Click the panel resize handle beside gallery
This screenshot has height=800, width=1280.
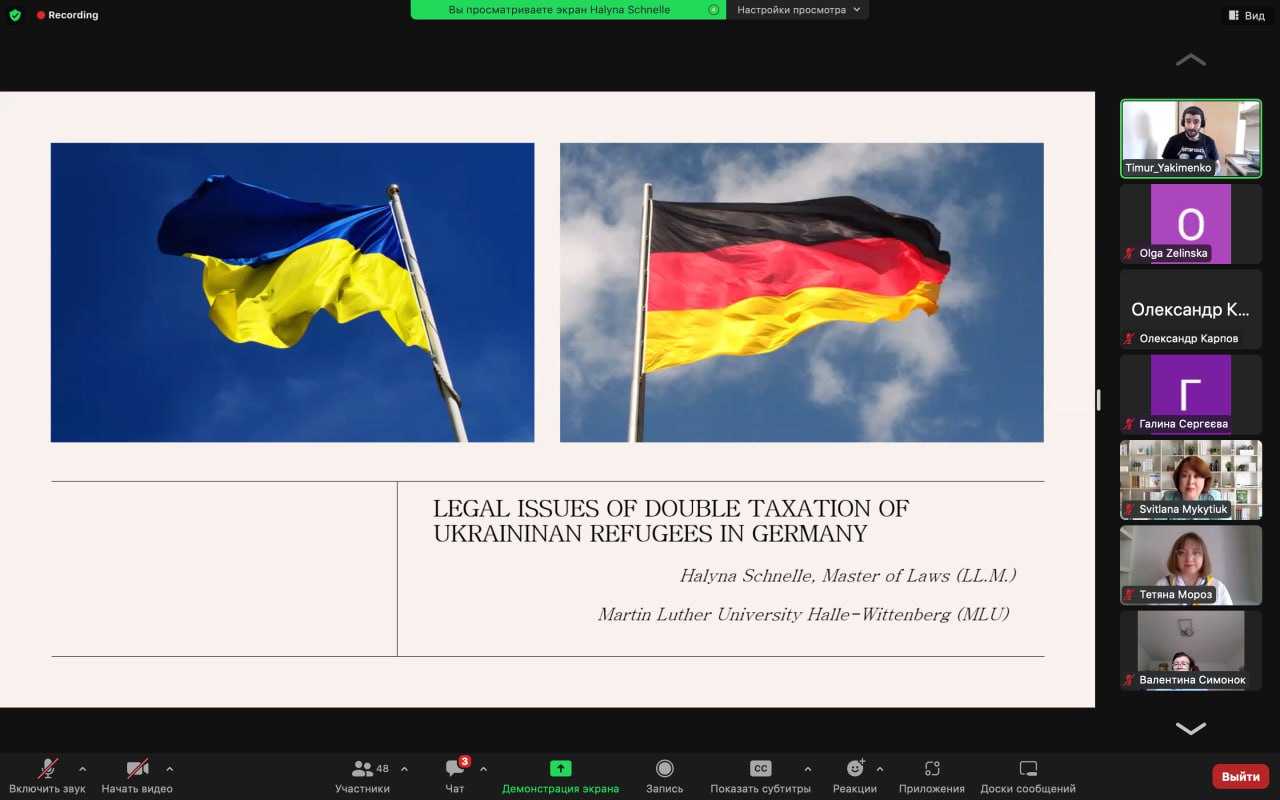pyautogui.click(x=1098, y=400)
